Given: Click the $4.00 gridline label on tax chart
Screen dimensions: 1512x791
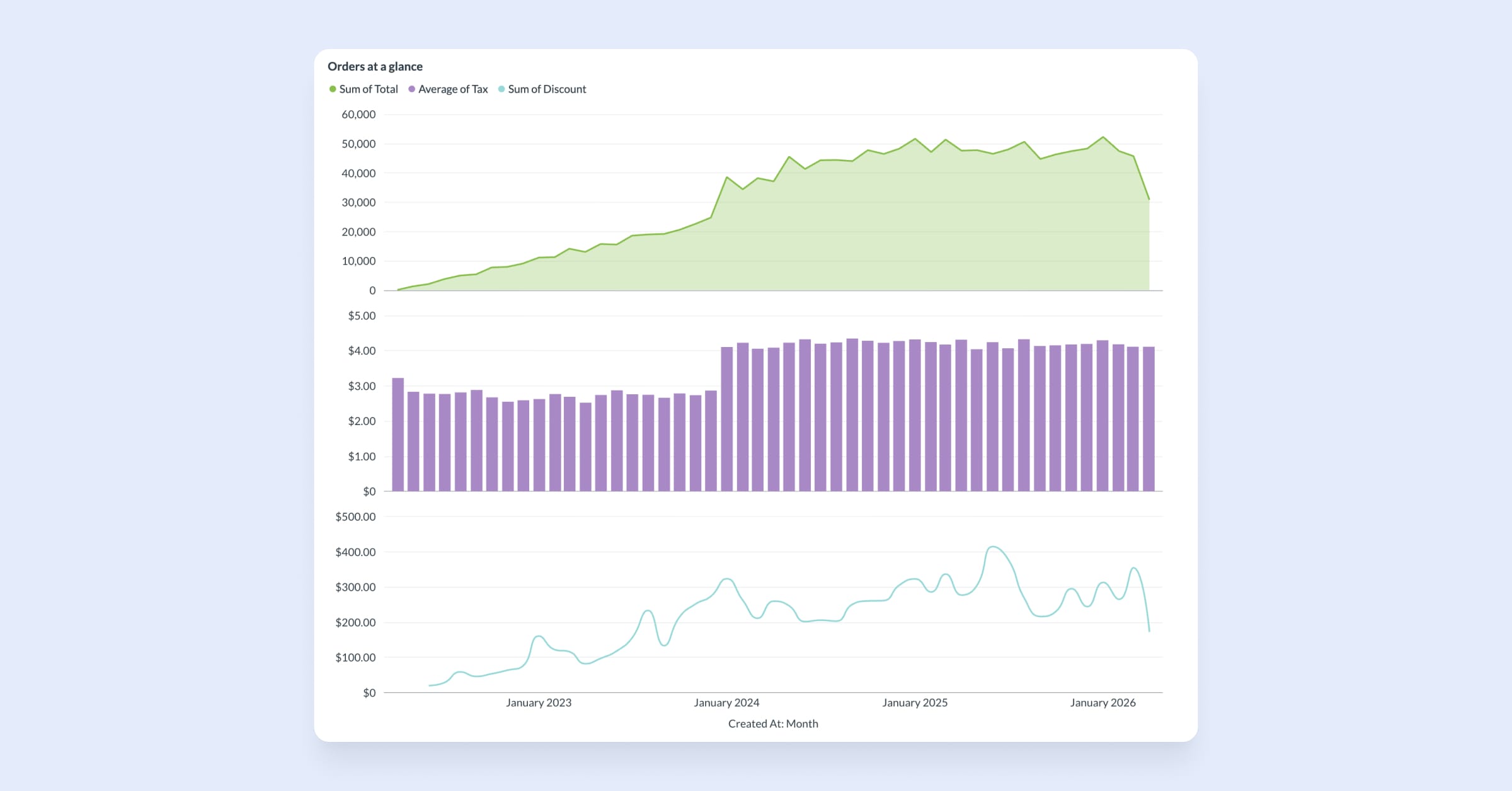Looking at the screenshot, I should coord(362,351).
